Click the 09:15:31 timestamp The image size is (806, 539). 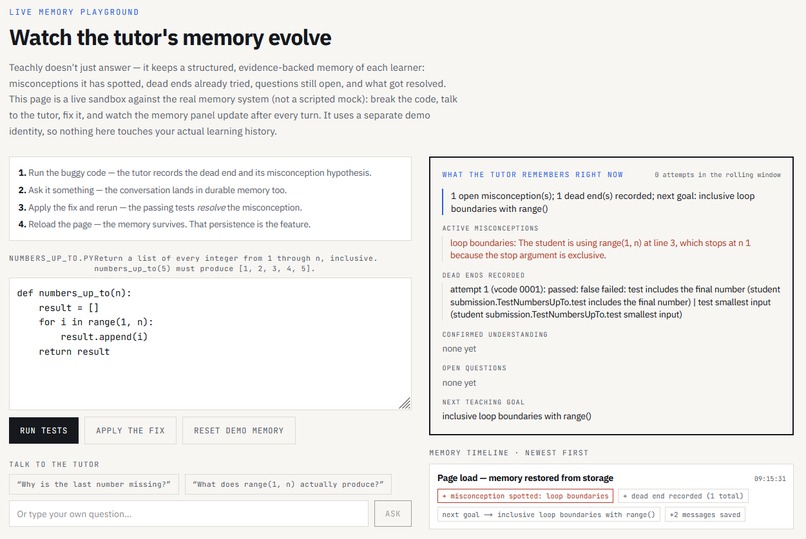coord(770,478)
